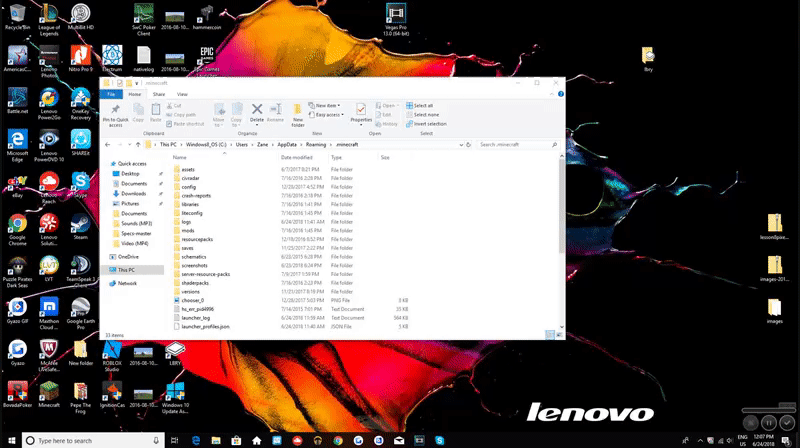This screenshot has height=448, width=800.
Task: Open Skype from the taskbar
Action: pos(439,440)
